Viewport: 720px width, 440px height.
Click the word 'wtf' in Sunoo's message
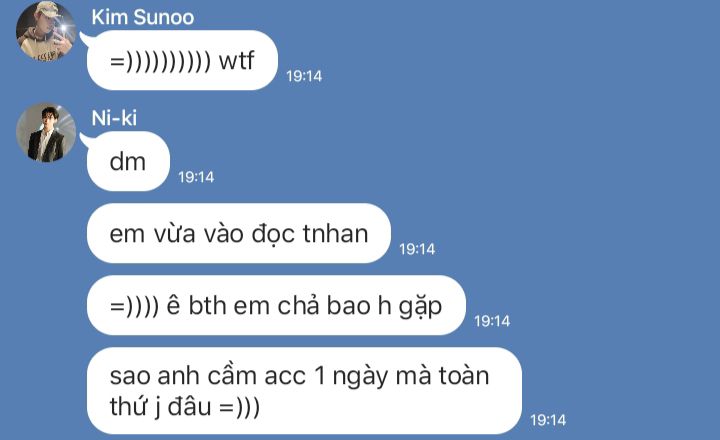click(236, 61)
